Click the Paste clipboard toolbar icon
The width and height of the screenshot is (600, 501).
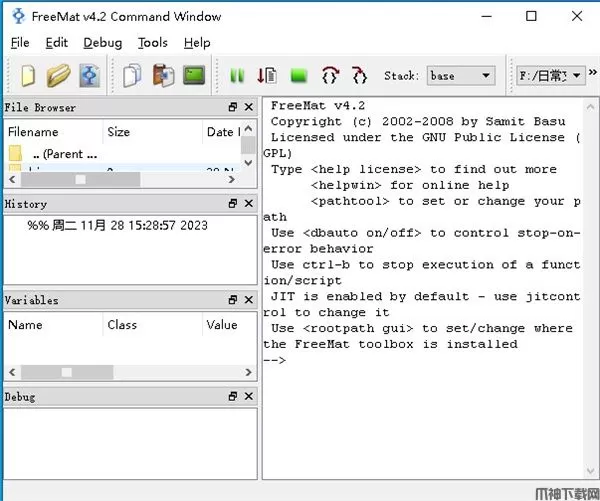[x=163, y=75]
